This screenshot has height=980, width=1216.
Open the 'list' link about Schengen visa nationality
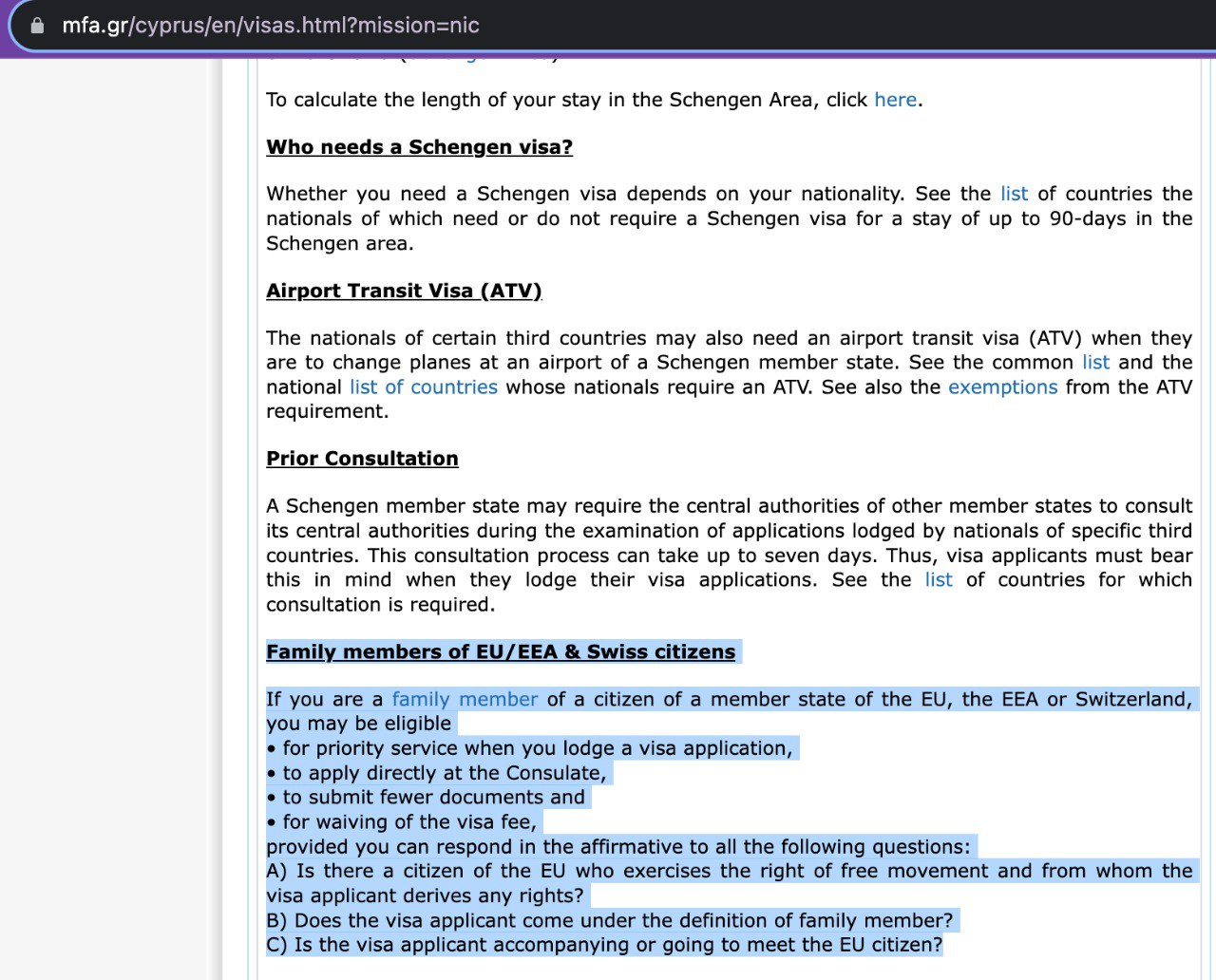(x=1014, y=194)
